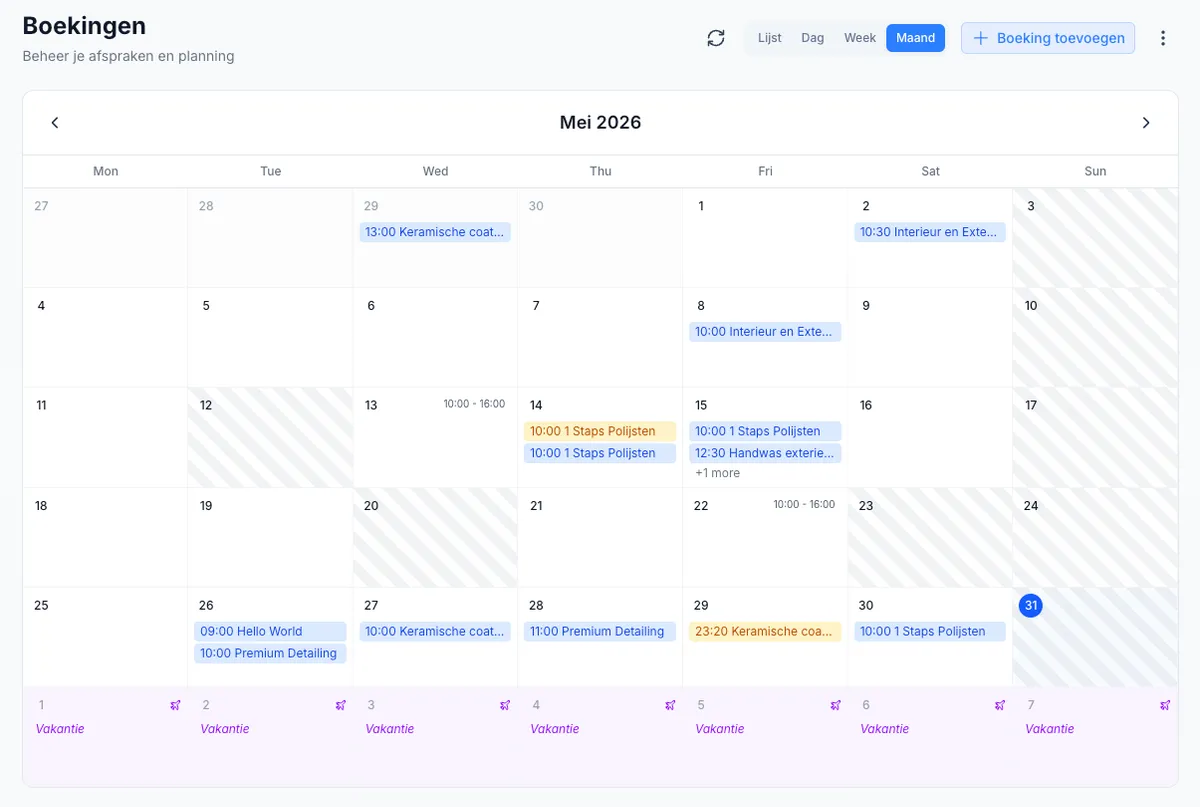Click the airplane icon on next-month day 7
The height and width of the screenshot is (807, 1200).
[x=1165, y=705]
